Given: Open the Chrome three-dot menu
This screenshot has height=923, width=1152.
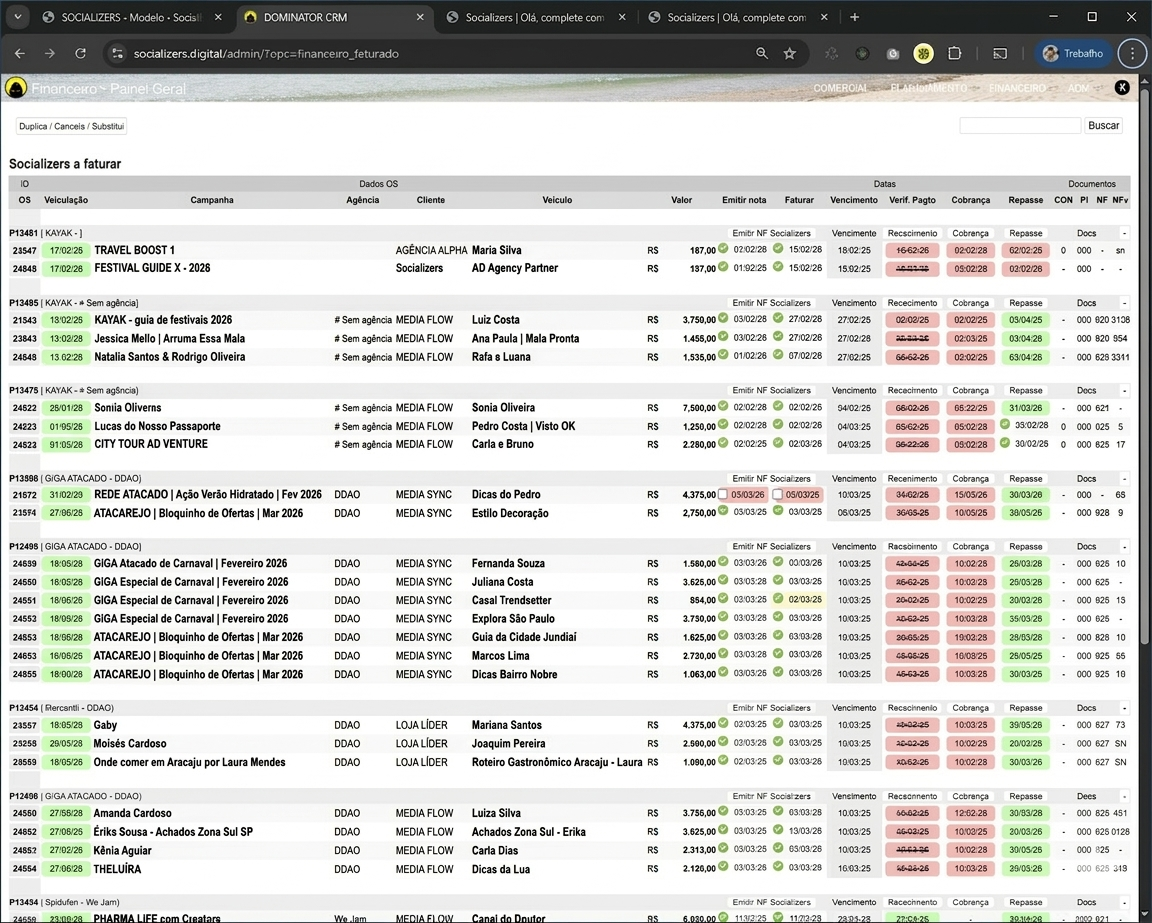Looking at the screenshot, I should pyautogui.click(x=1132, y=54).
